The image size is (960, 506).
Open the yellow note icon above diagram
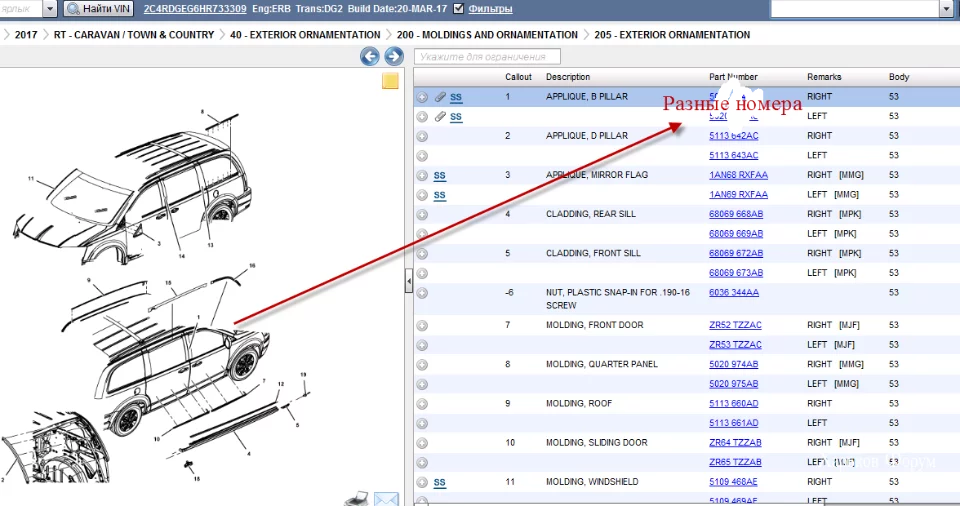tap(391, 81)
